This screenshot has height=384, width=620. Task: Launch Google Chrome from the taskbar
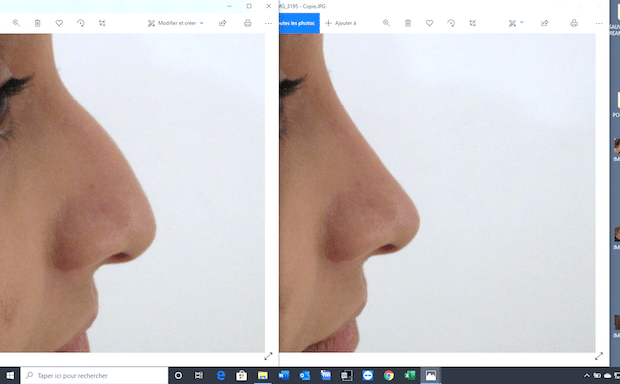389,375
